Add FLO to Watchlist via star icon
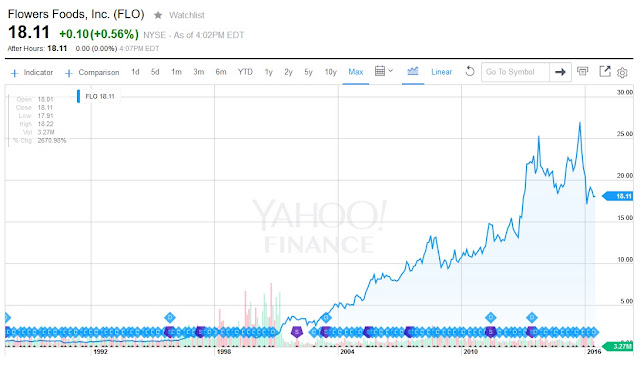This screenshot has height=368, width=640. click(x=158, y=16)
